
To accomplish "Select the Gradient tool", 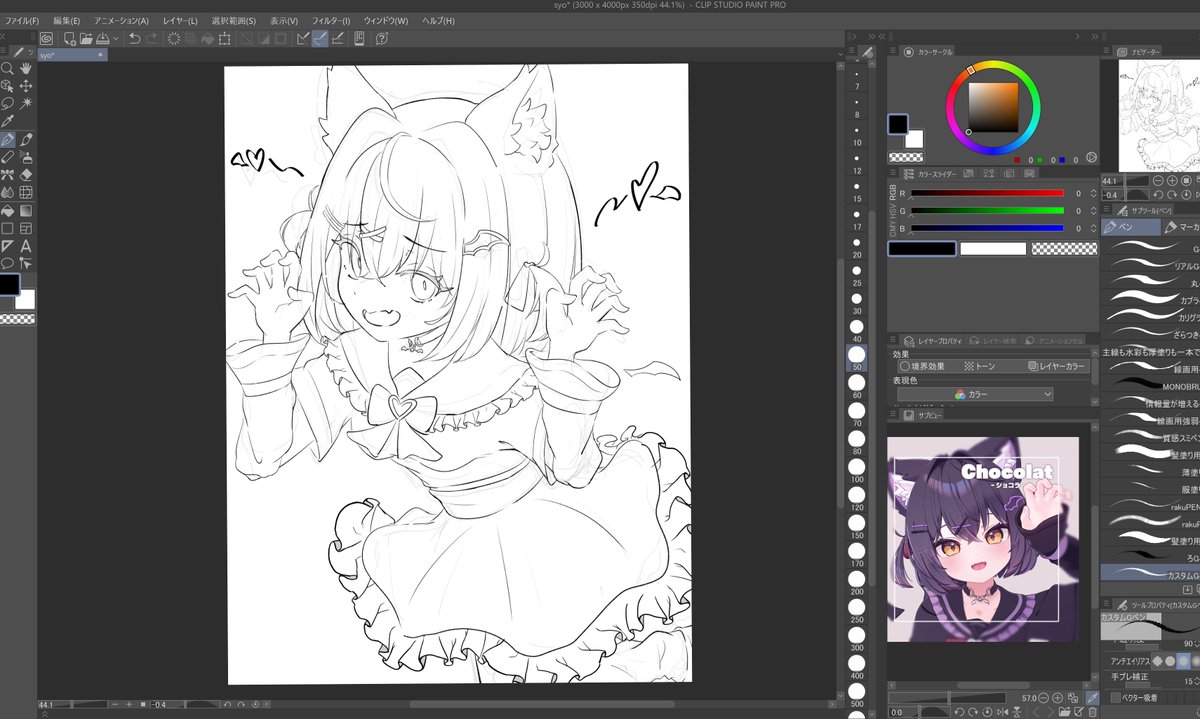I will coord(26,211).
